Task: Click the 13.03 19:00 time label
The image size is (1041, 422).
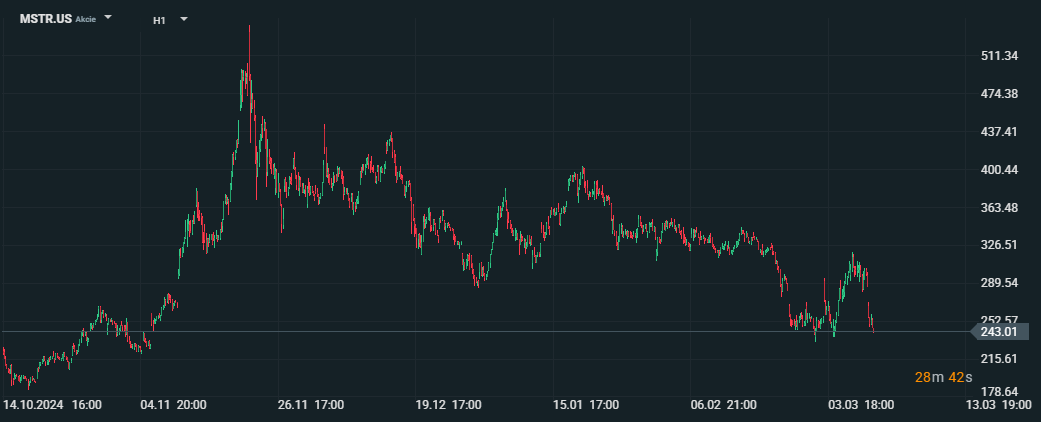Action: [999, 405]
